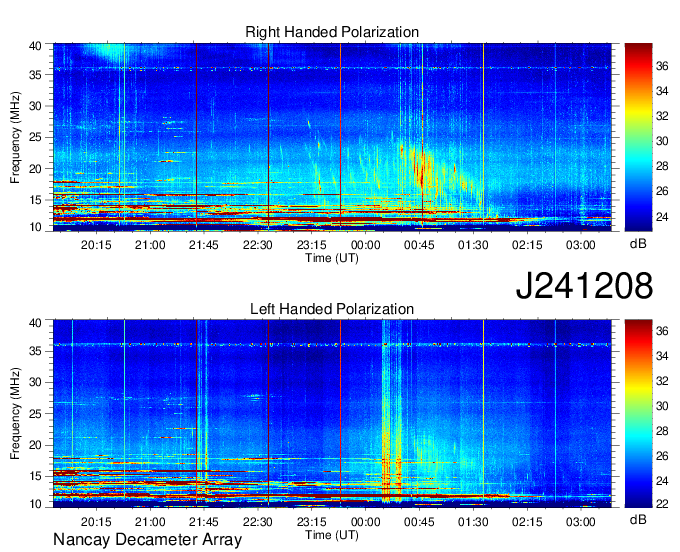Viewport: 680px width, 552px height.
Task: Click the 03:00 tick on the Left Handed time axis
Action: (x=581, y=522)
